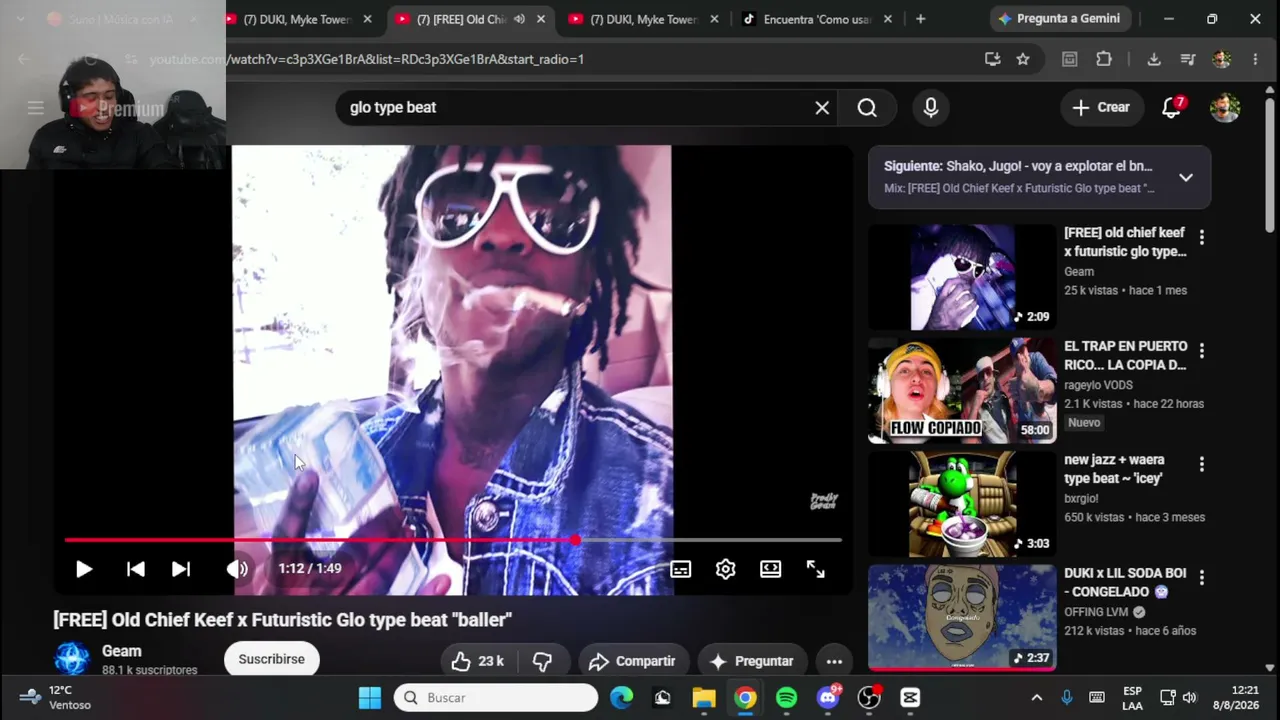The image size is (1280, 720).
Task: Click the 'Crear' button
Action: (1101, 108)
